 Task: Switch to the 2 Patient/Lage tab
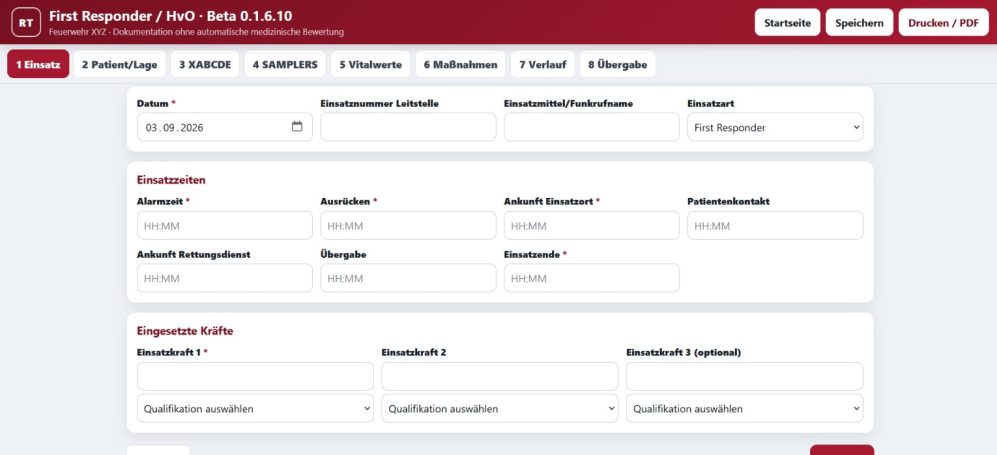pyautogui.click(x=120, y=64)
